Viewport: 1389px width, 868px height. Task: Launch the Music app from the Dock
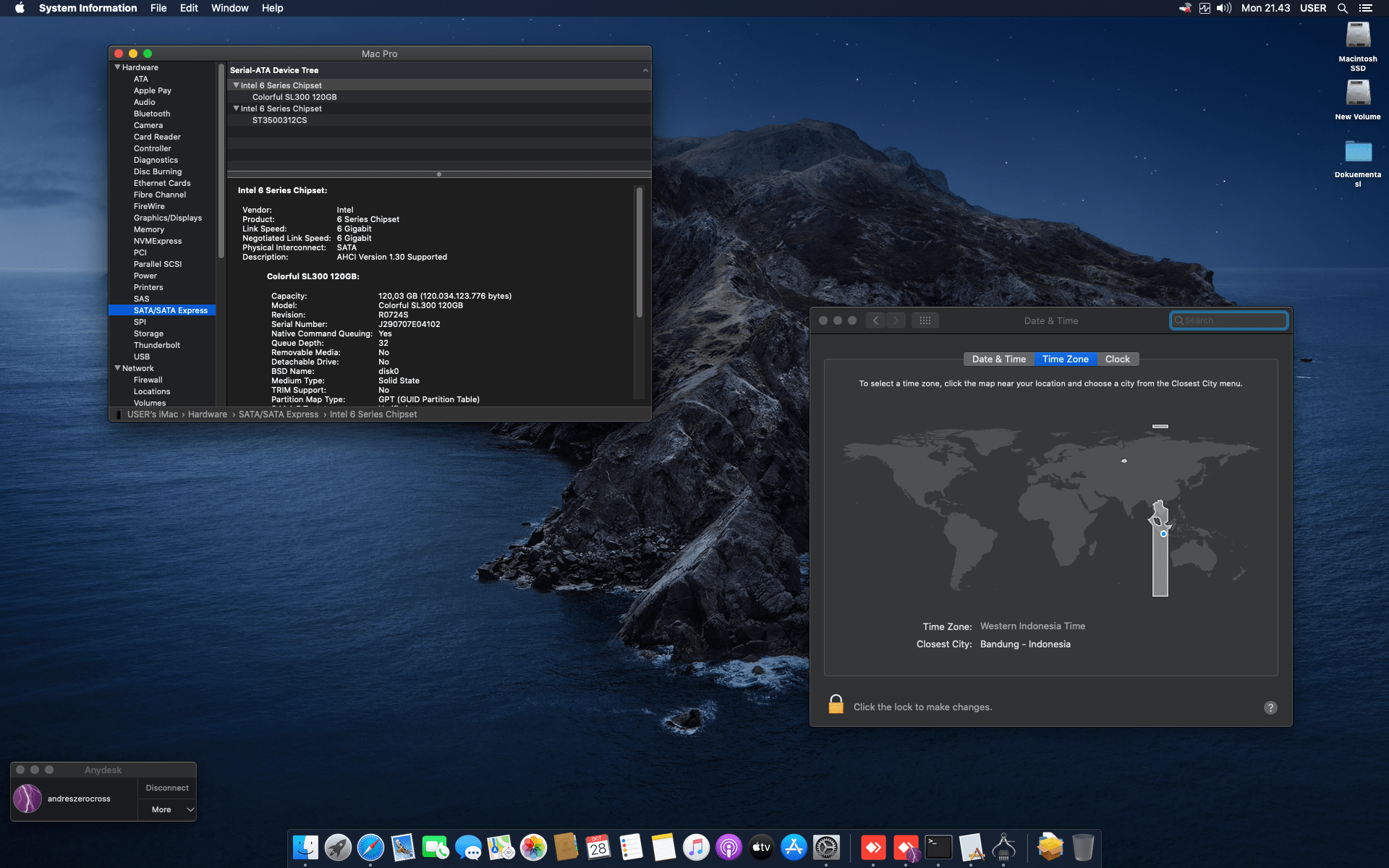697,846
